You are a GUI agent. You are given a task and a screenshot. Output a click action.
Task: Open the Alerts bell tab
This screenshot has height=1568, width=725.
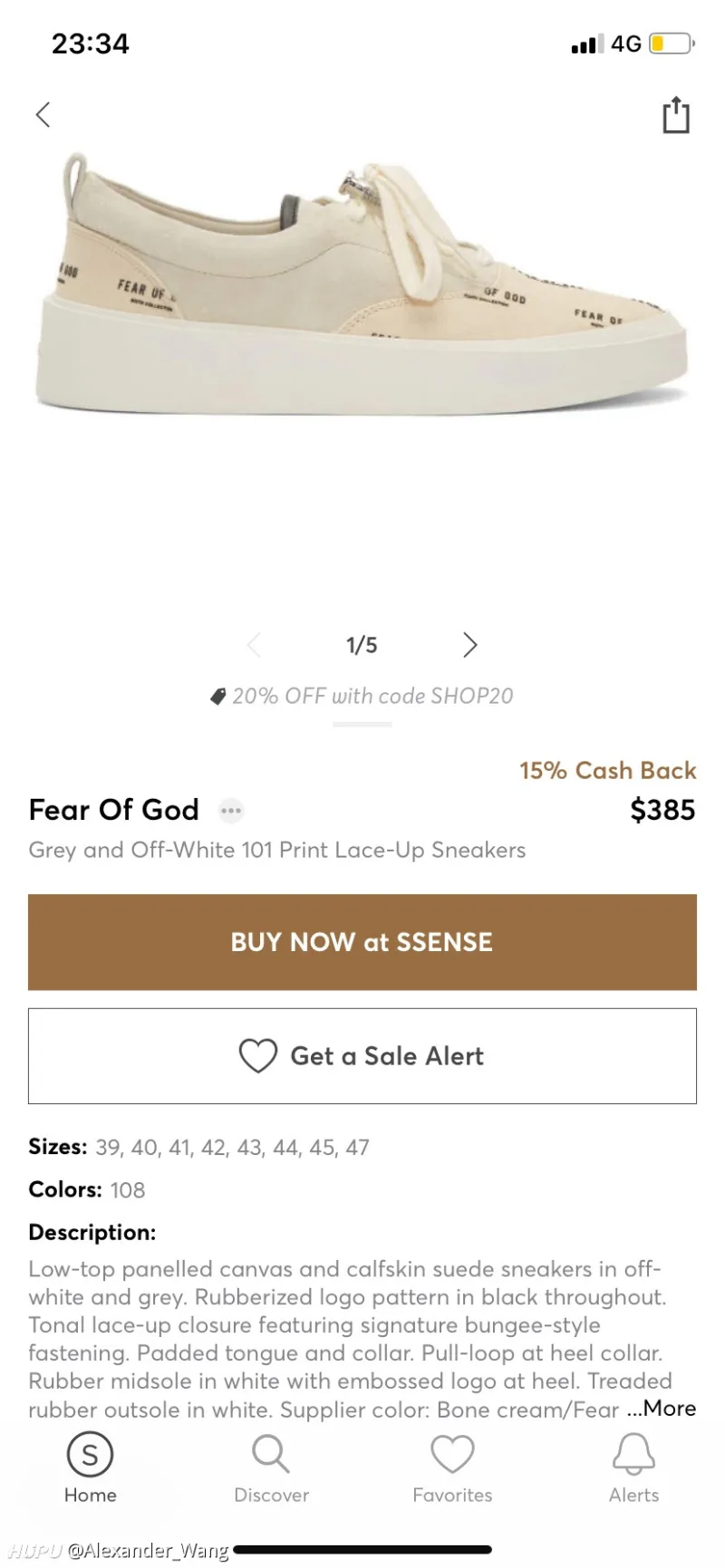pos(633,1469)
